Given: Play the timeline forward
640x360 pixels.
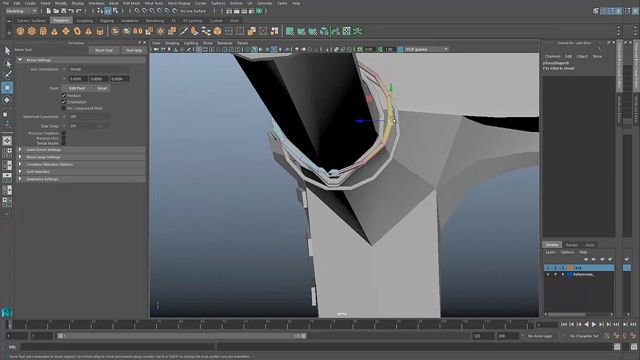Looking at the screenshot, I should pyautogui.click(x=594, y=324).
